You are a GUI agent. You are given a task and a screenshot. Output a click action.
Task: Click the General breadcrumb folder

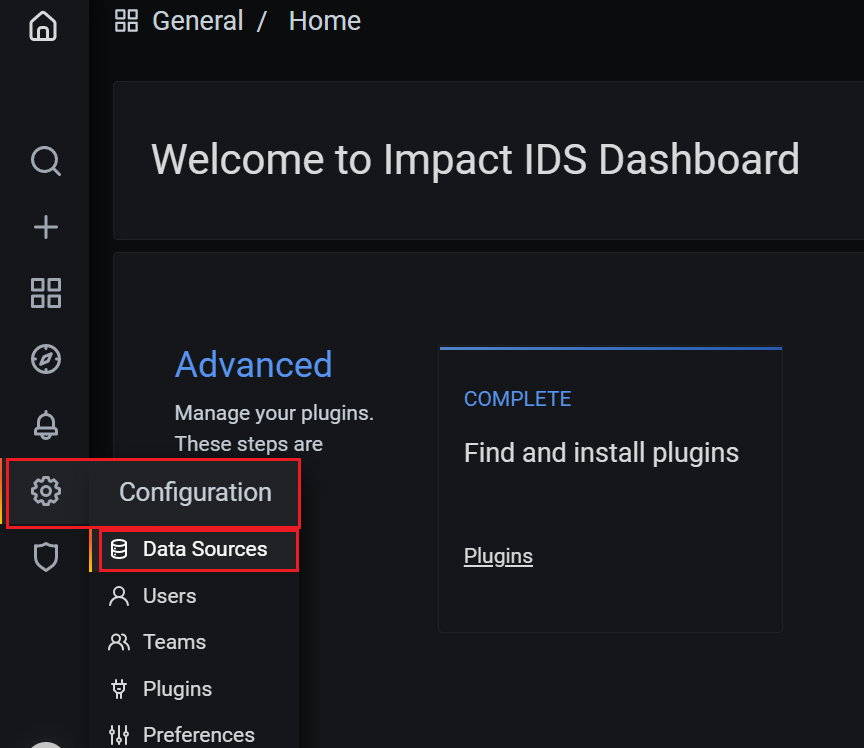(198, 21)
